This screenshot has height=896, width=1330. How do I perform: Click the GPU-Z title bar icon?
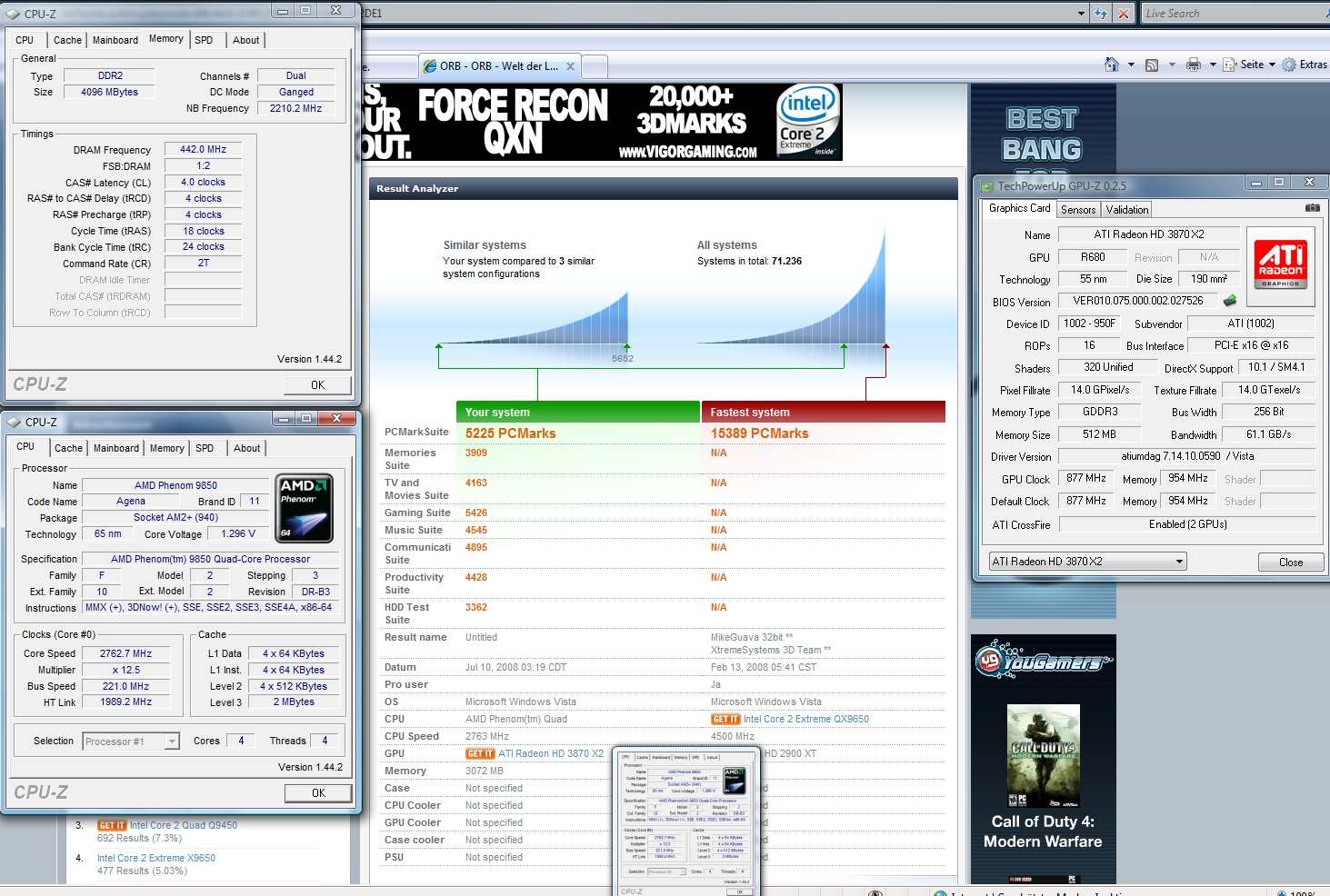[986, 185]
